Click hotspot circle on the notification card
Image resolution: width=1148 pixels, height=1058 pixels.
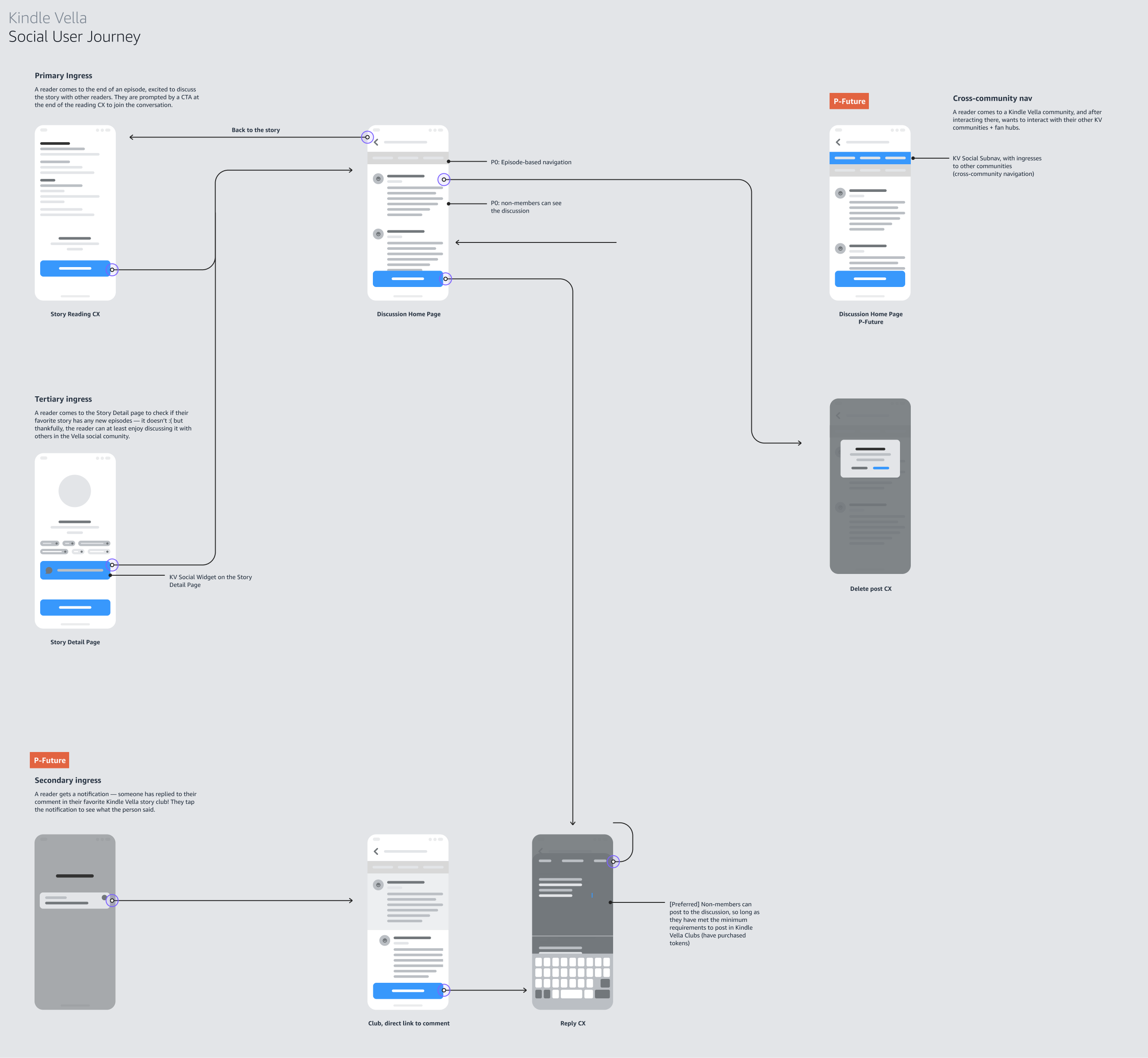(x=112, y=901)
